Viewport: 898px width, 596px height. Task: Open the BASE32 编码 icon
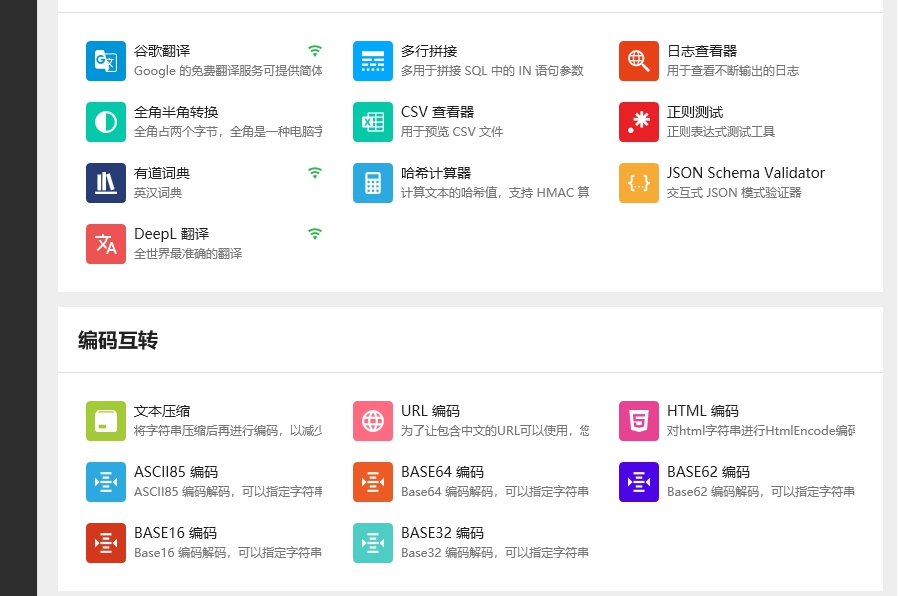372,543
